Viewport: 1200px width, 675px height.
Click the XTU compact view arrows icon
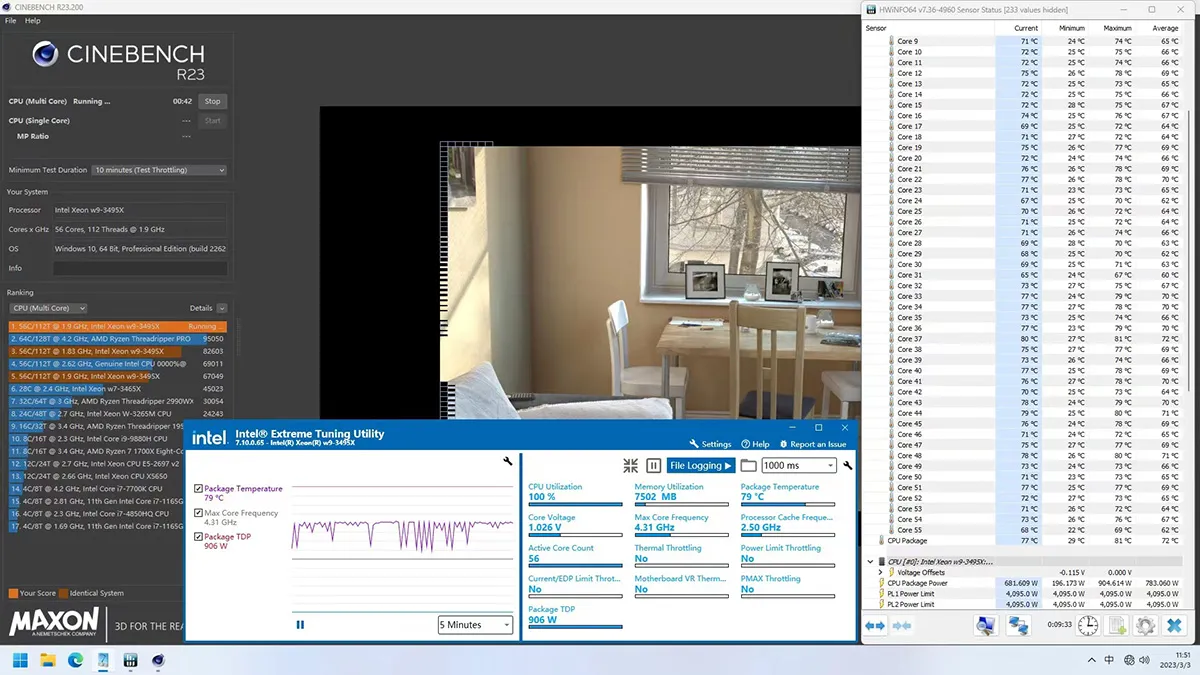coord(630,465)
